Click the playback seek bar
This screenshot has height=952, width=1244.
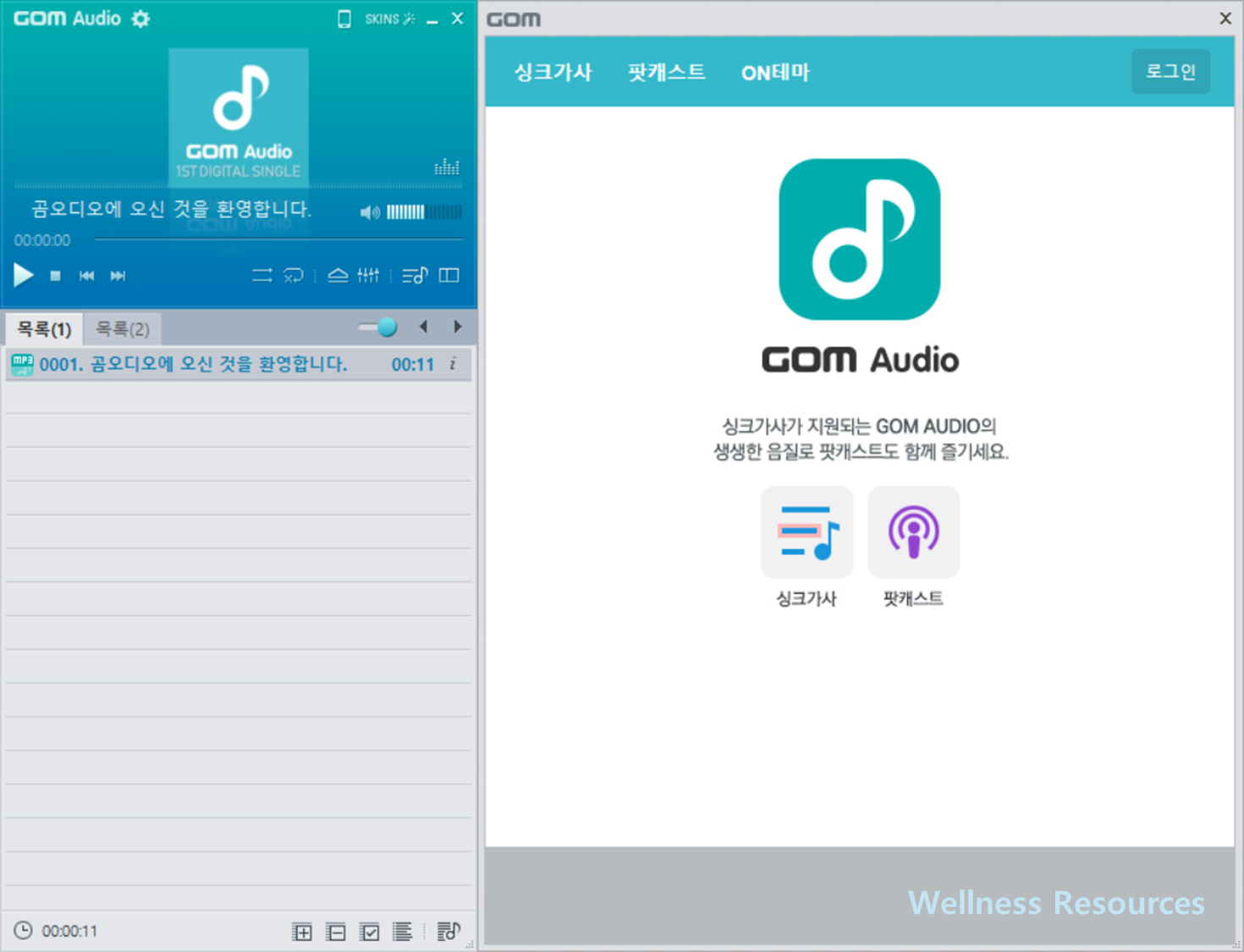tap(278, 240)
